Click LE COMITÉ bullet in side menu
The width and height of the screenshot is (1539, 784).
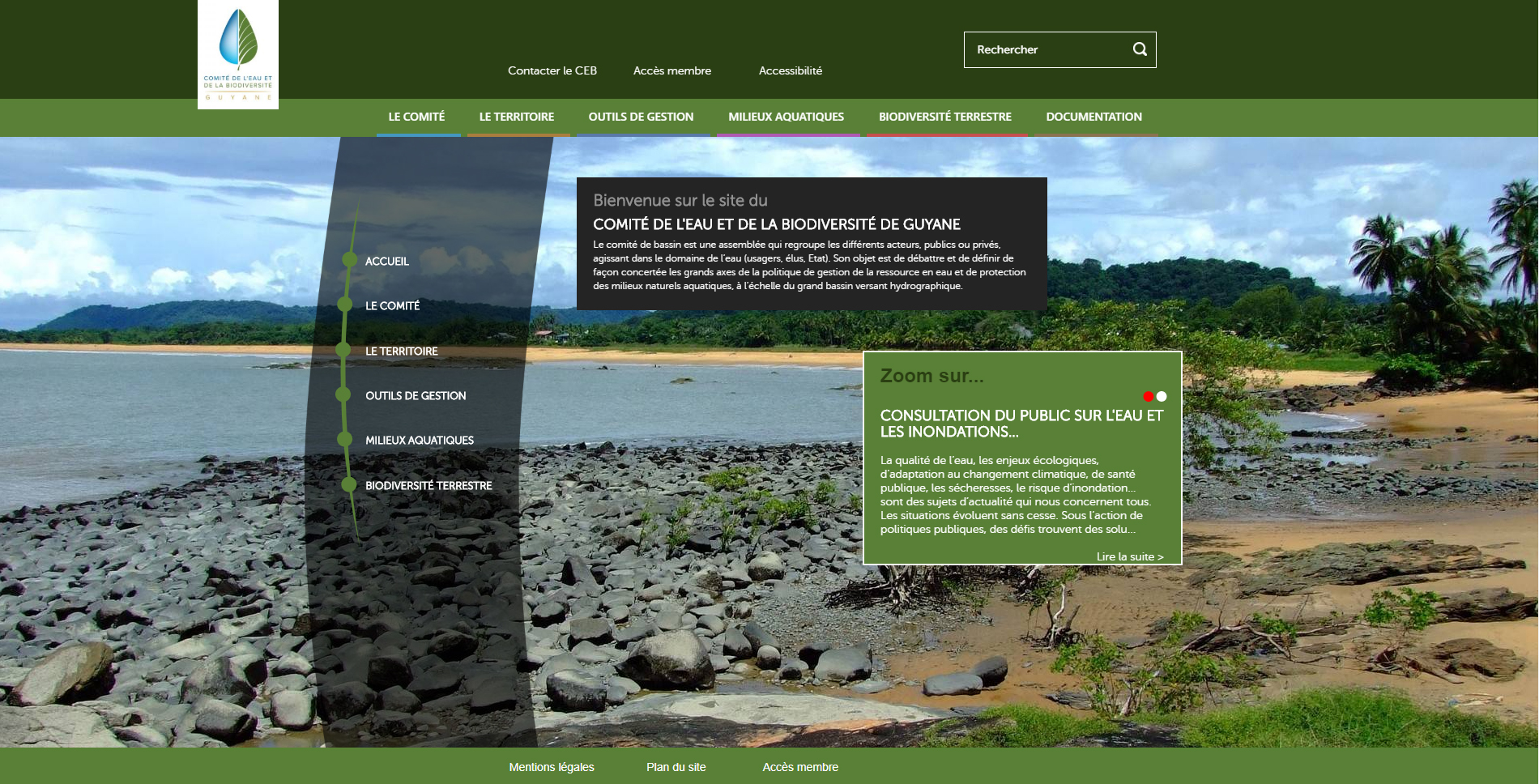pos(346,305)
